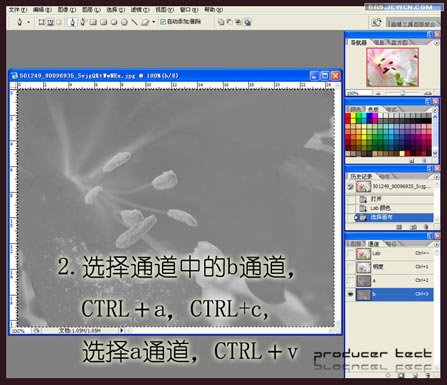Switch to the 历史记录 History tab
Screen dimensions: 447x385
pyautogui.click(x=361, y=176)
